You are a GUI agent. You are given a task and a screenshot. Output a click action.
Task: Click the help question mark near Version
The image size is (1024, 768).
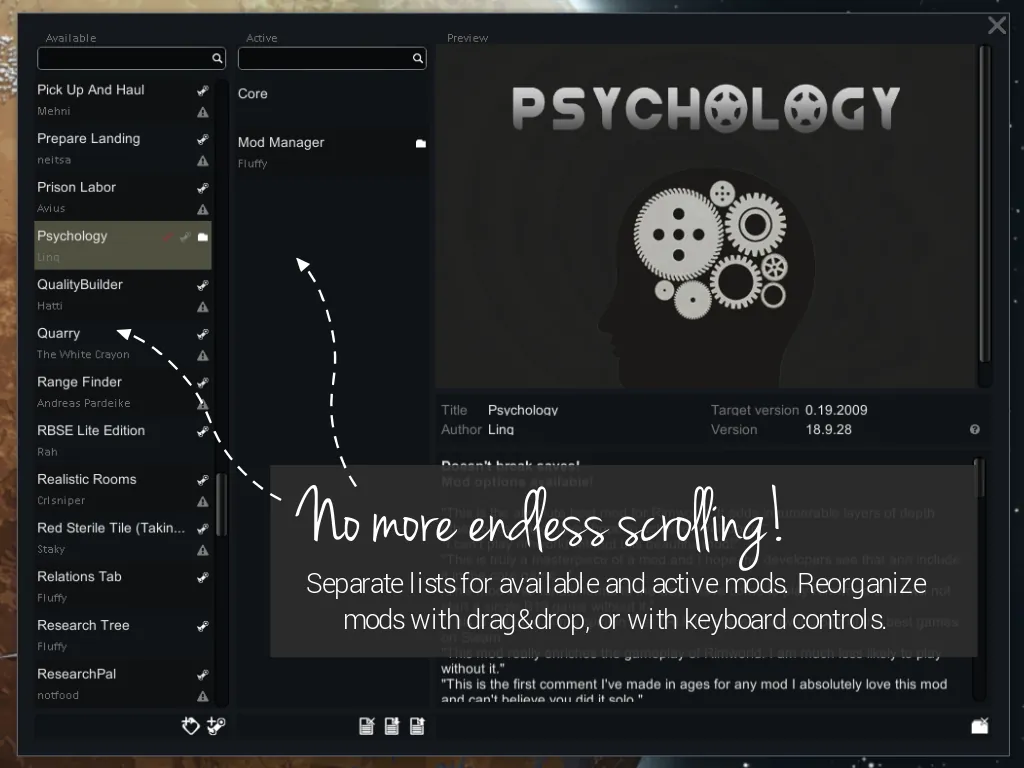pyautogui.click(x=975, y=430)
